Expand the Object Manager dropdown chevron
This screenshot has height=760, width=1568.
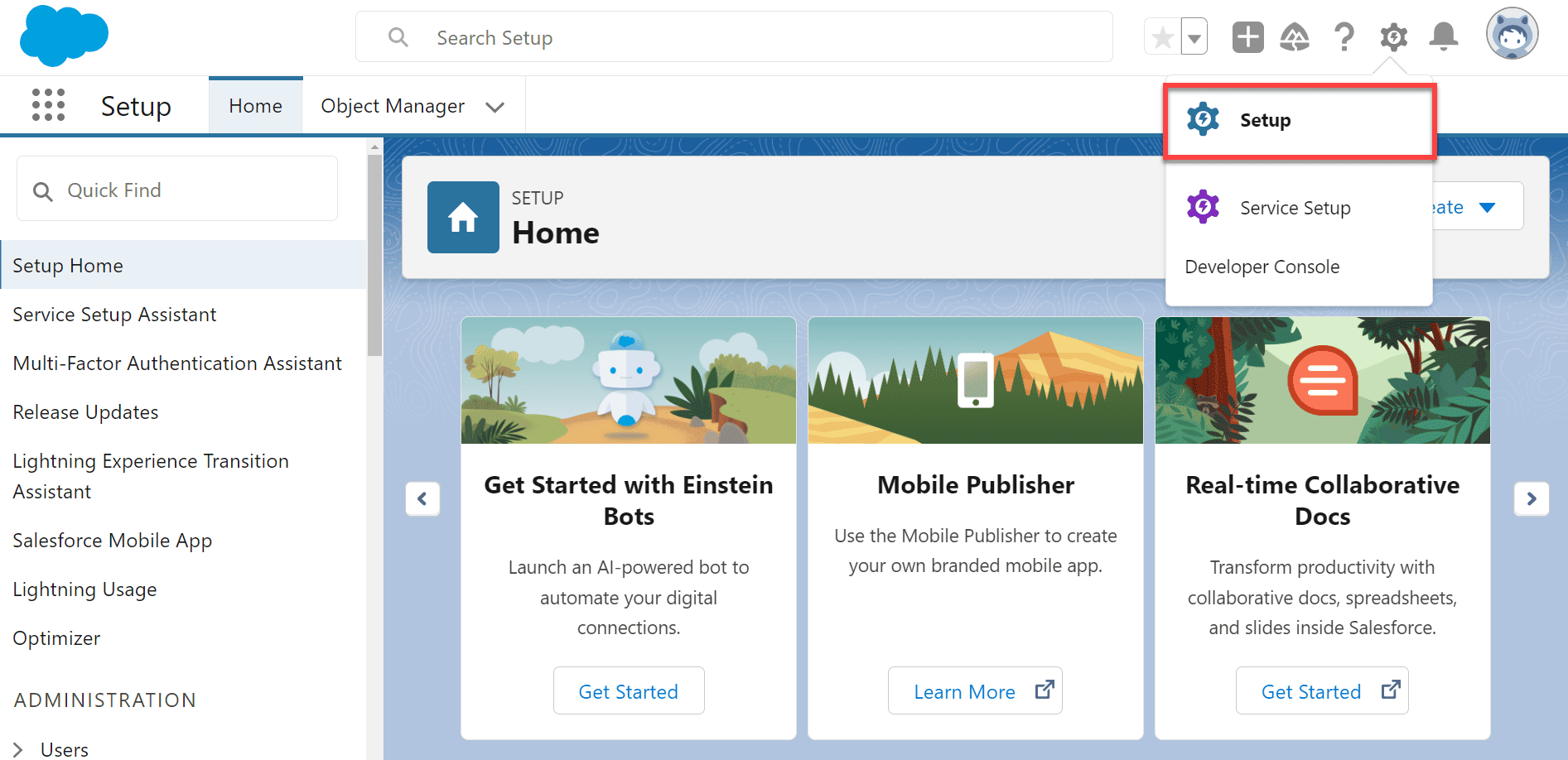point(495,107)
